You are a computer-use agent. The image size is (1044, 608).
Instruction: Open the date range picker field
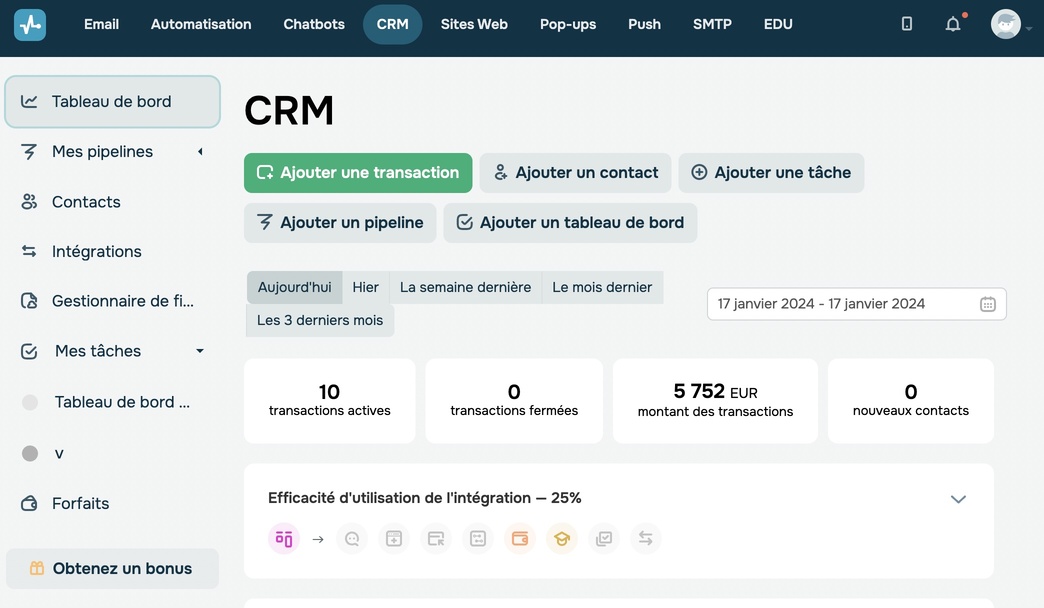pyautogui.click(x=856, y=304)
